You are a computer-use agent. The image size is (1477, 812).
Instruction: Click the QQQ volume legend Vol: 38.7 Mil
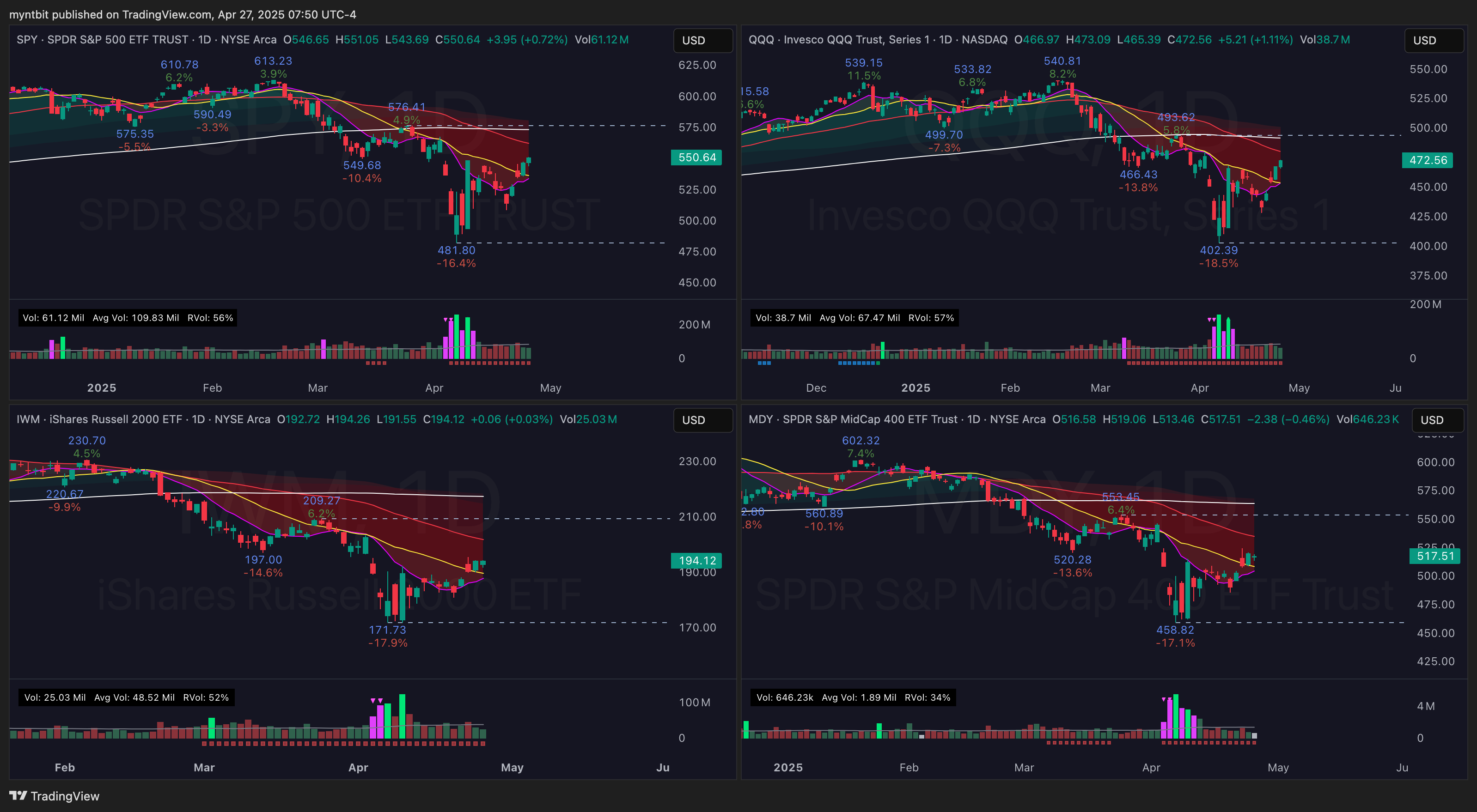(783, 318)
